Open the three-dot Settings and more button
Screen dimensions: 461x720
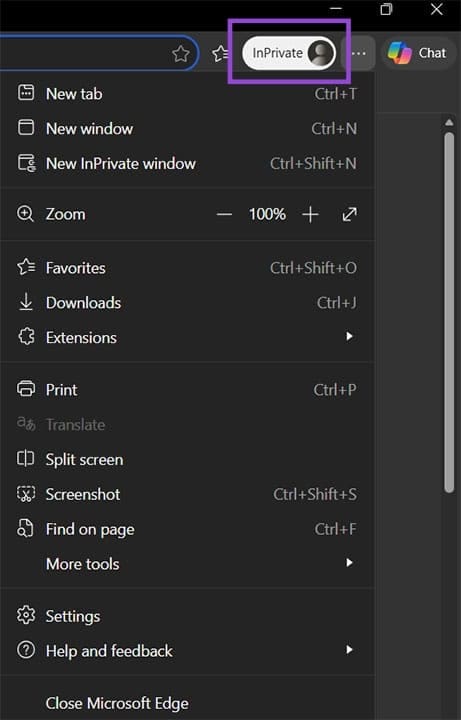click(x=359, y=54)
